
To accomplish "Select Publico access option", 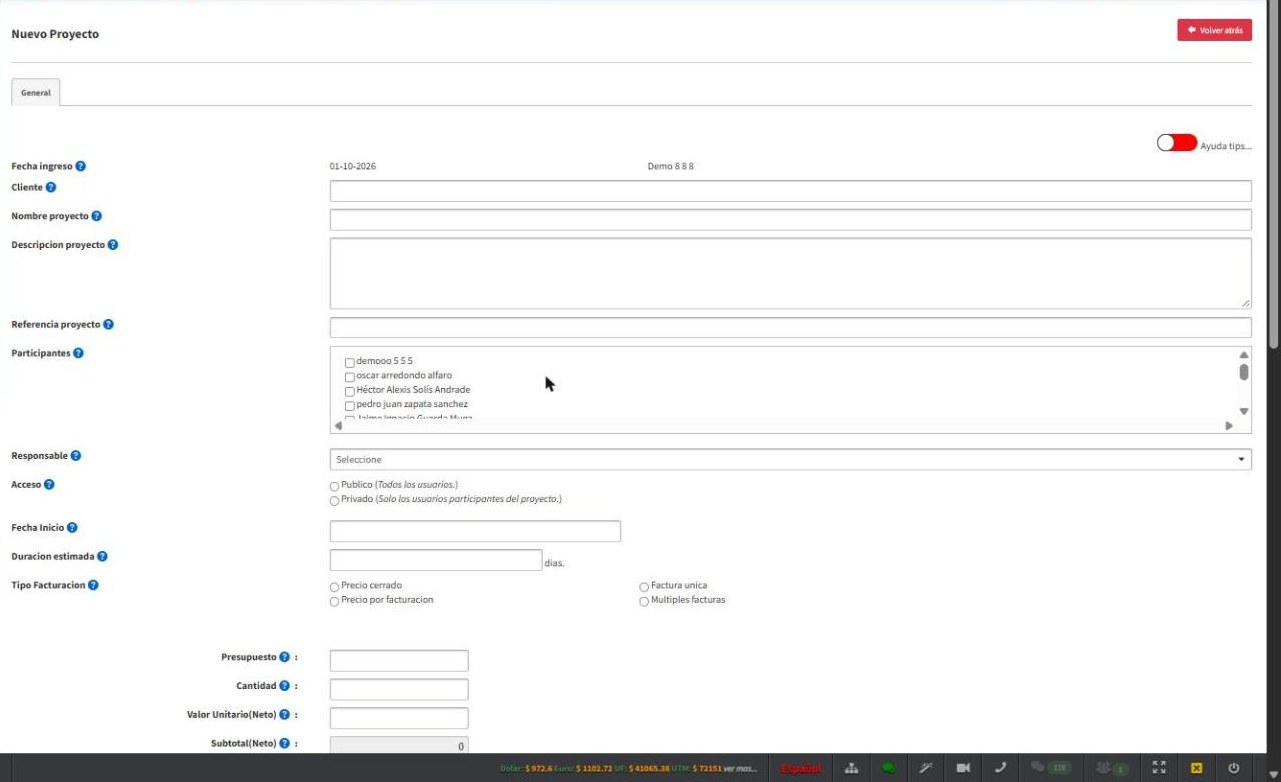I will (x=334, y=486).
